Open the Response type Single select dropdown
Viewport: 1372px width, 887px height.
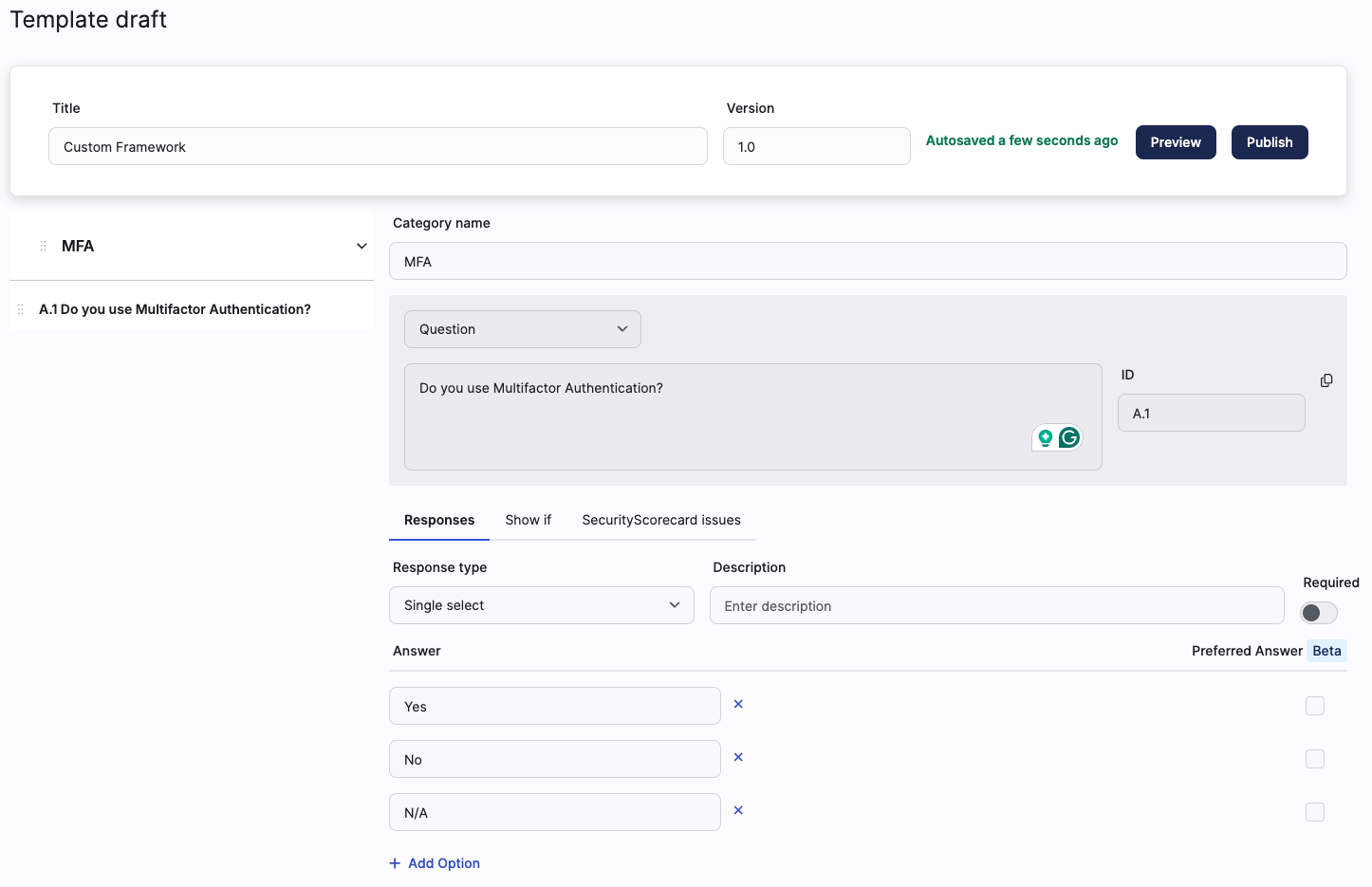pos(542,605)
